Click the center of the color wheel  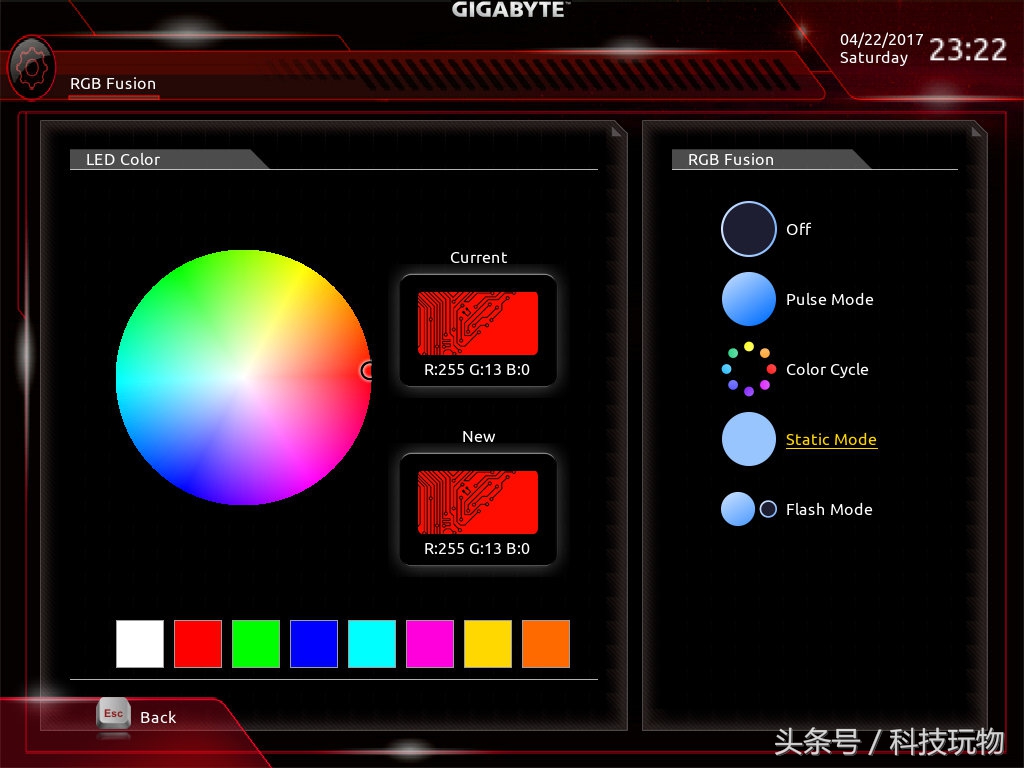coord(243,377)
